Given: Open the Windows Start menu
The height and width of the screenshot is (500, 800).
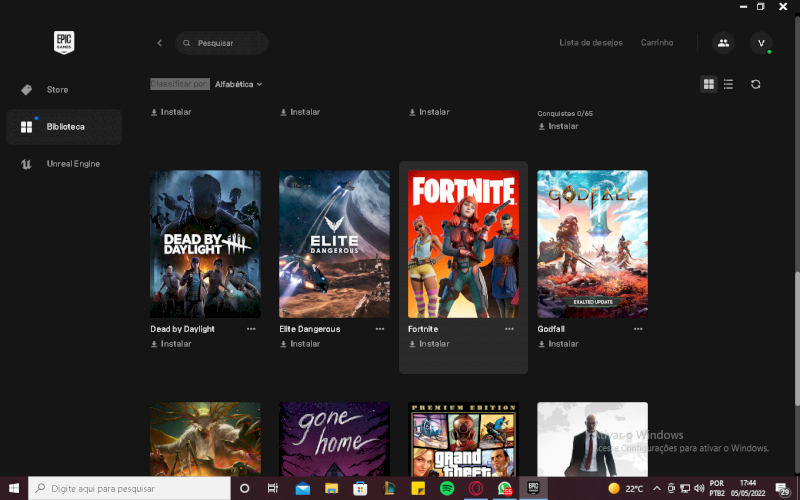Looking at the screenshot, I should [14, 488].
